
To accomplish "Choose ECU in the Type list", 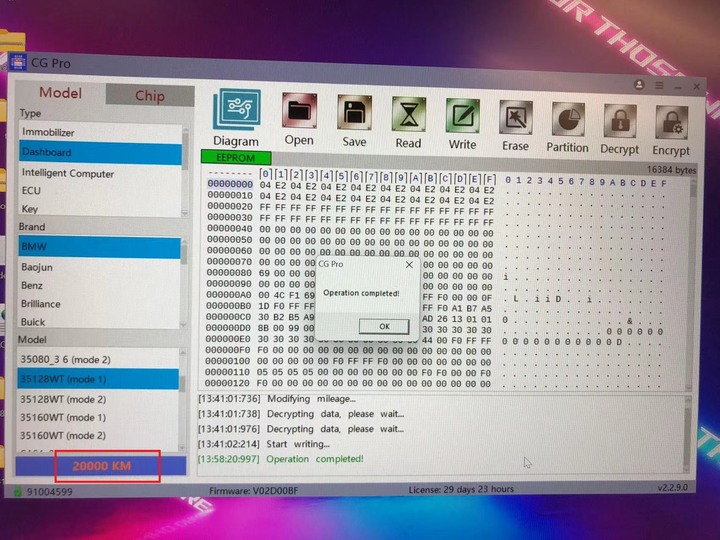I will click(100, 191).
